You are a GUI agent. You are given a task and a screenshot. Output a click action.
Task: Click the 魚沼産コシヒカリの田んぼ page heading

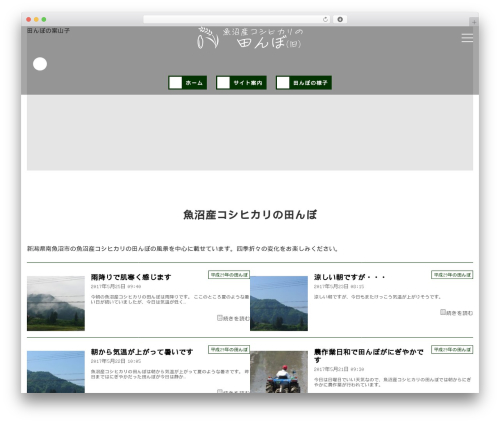tap(250, 215)
